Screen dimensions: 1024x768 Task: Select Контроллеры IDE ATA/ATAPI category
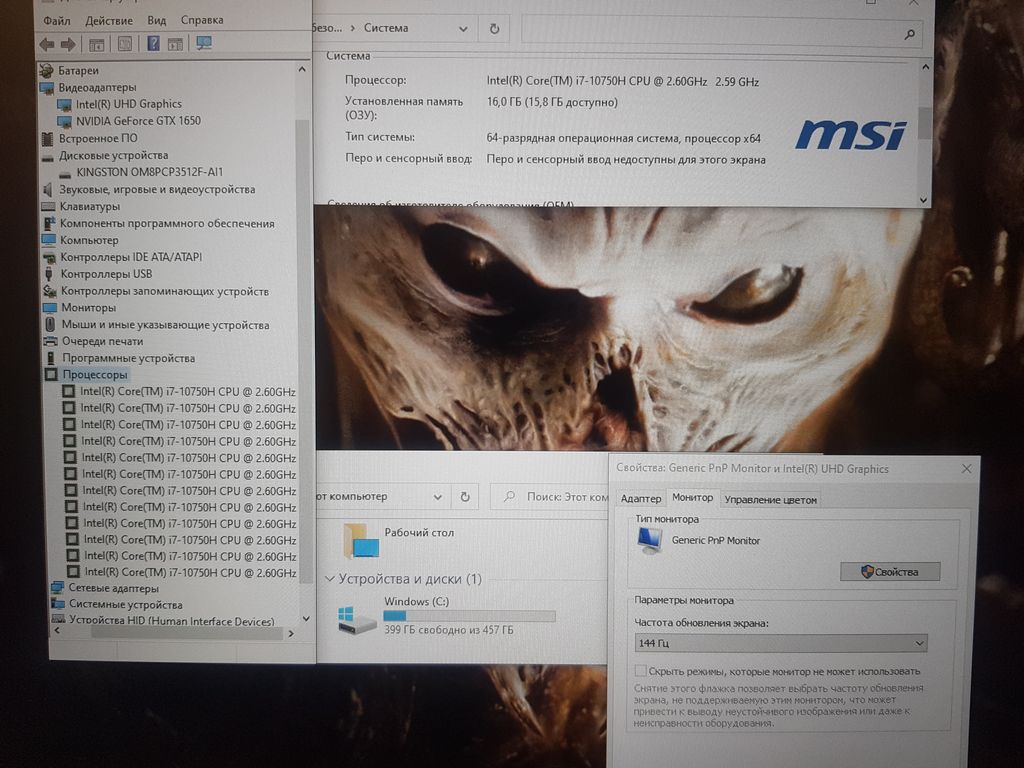click(x=131, y=257)
